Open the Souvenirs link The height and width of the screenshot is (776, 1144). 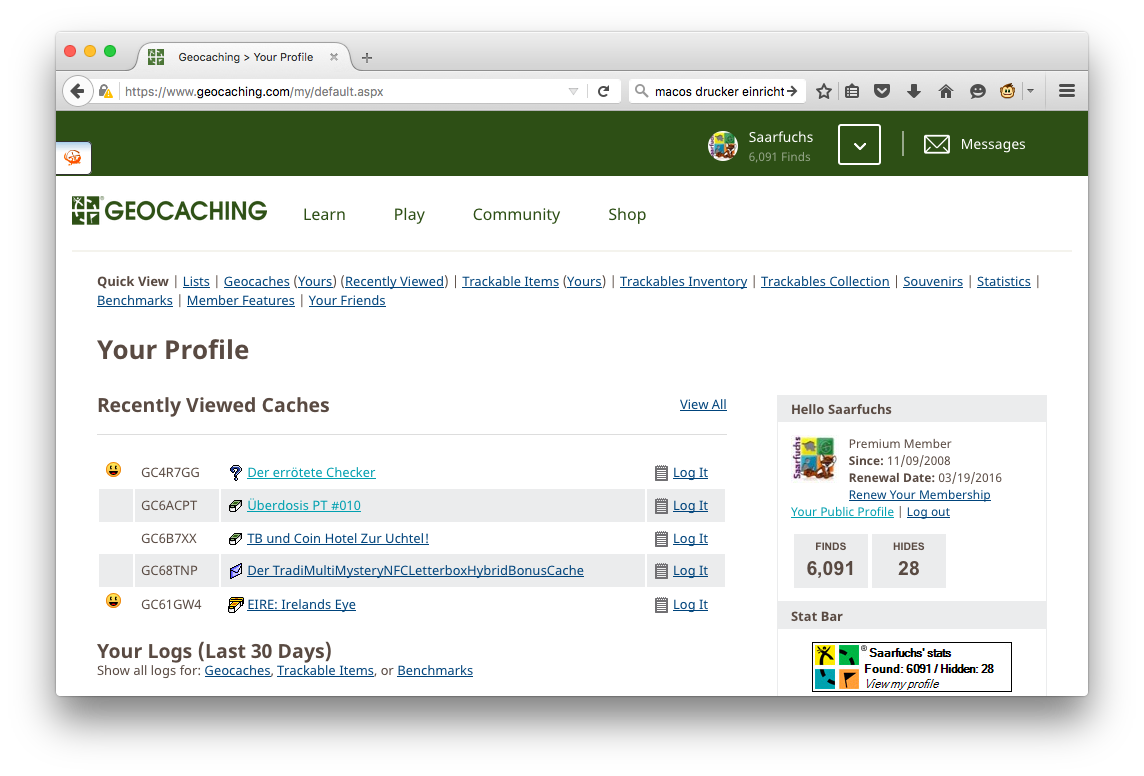(x=933, y=282)
